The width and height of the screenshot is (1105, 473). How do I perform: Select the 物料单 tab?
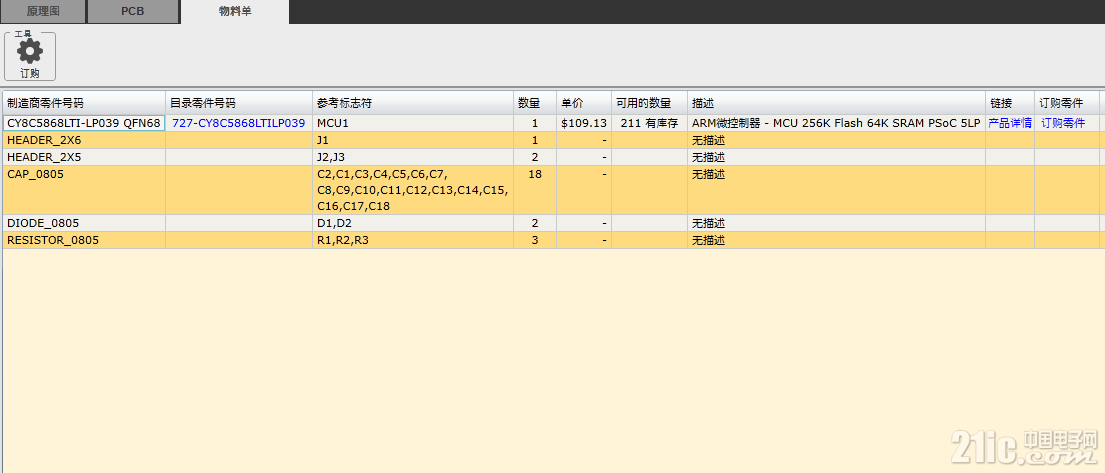pos(235,11)
